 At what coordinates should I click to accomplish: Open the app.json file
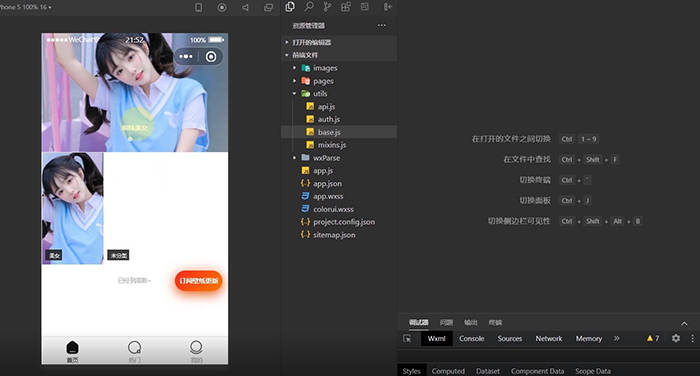339,184
